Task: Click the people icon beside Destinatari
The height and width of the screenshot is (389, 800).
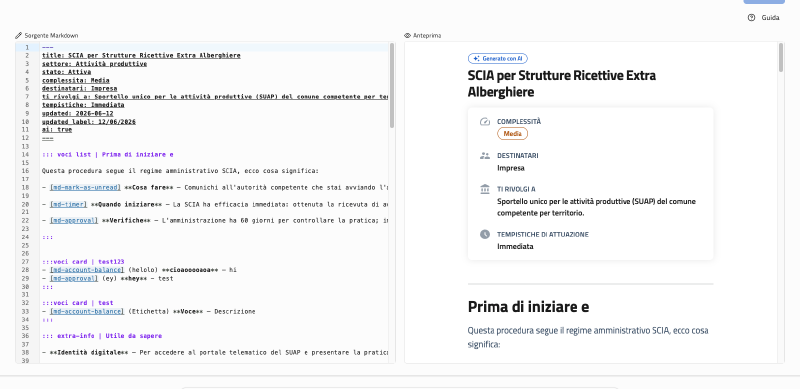Action: point(485,156)
